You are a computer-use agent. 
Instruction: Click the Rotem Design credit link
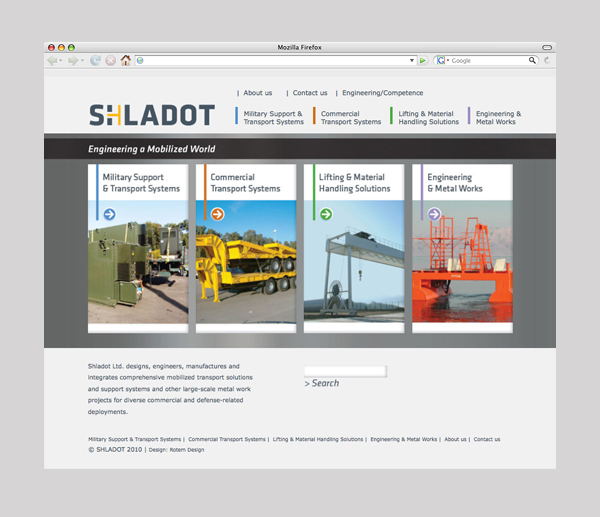[187, 450]
